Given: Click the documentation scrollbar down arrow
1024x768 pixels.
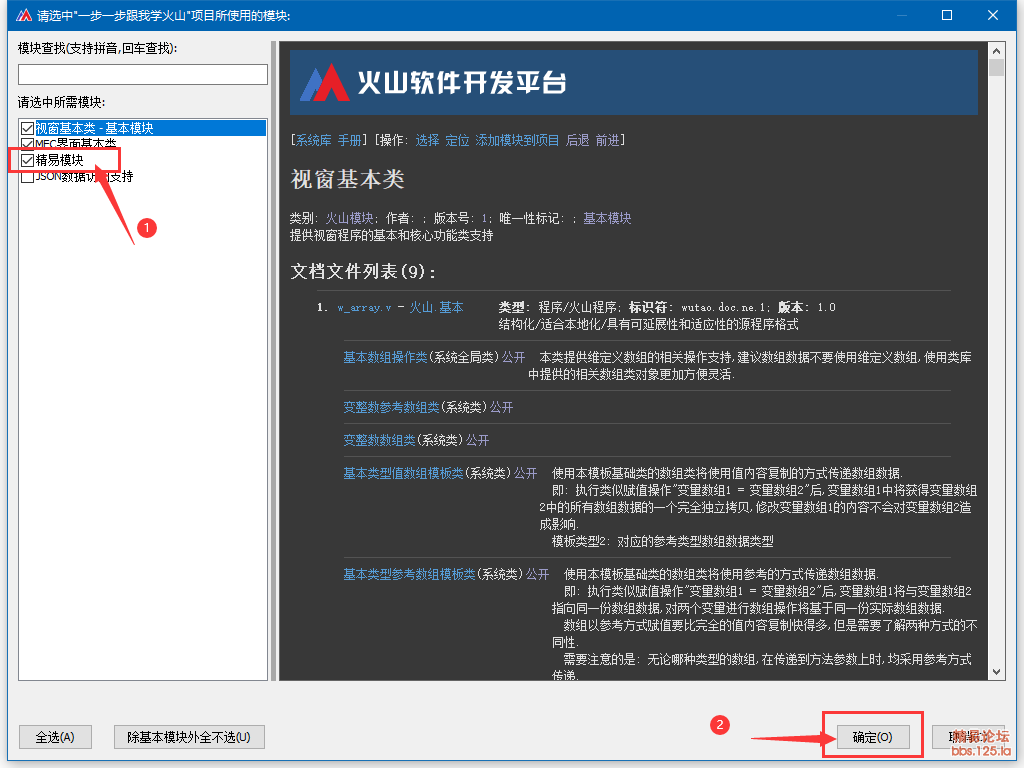Looking at the screenshot, I should pyautogui.click(x=997, y=672).
